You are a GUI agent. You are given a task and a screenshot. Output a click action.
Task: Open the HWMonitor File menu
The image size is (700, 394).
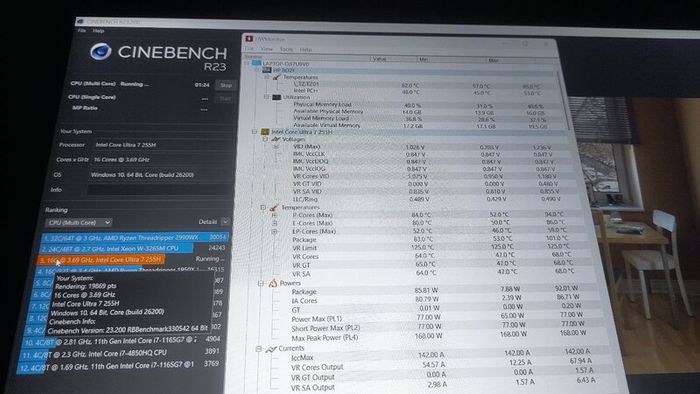tap(249, 48)
